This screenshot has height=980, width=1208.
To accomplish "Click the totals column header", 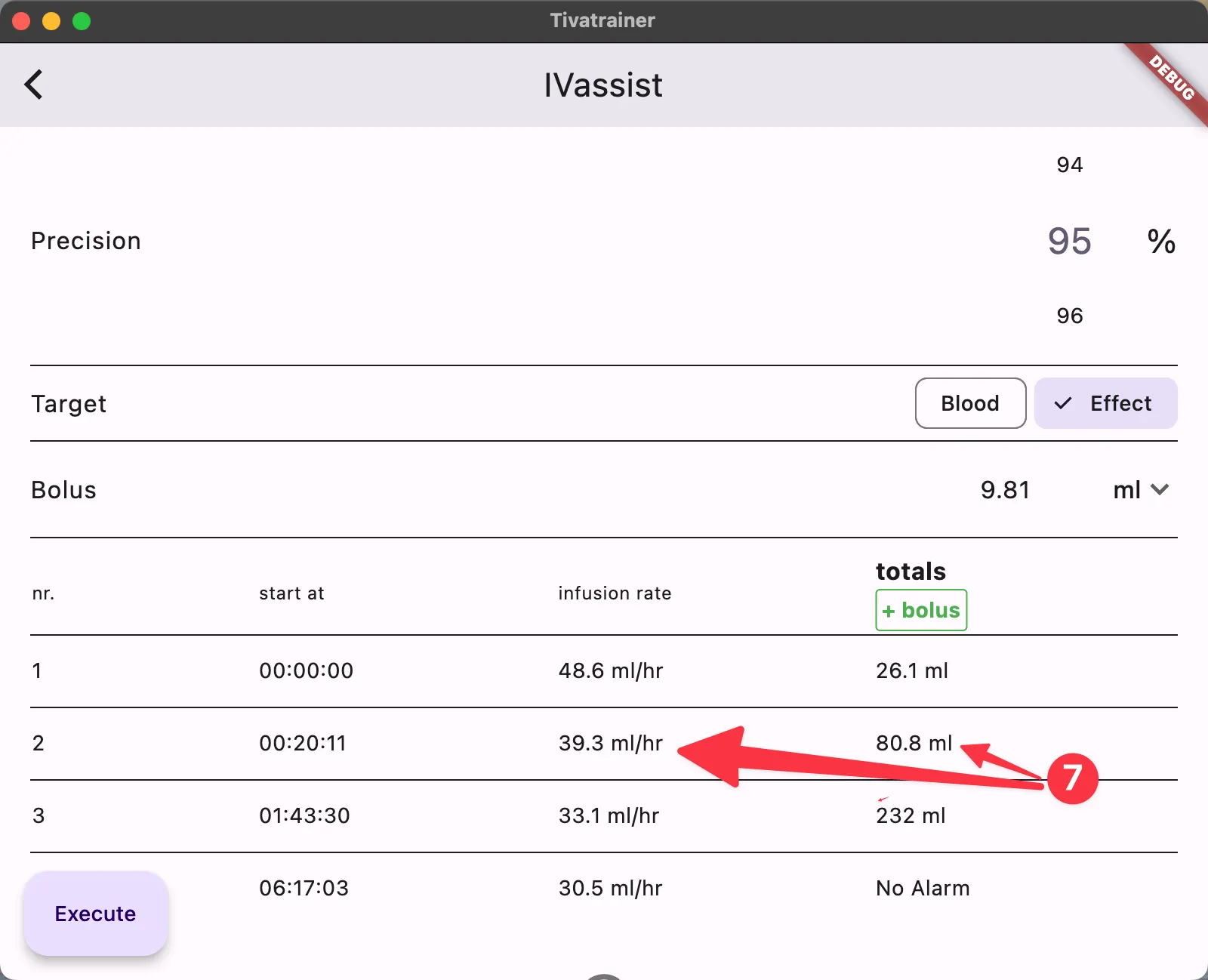I will (910, 572).
